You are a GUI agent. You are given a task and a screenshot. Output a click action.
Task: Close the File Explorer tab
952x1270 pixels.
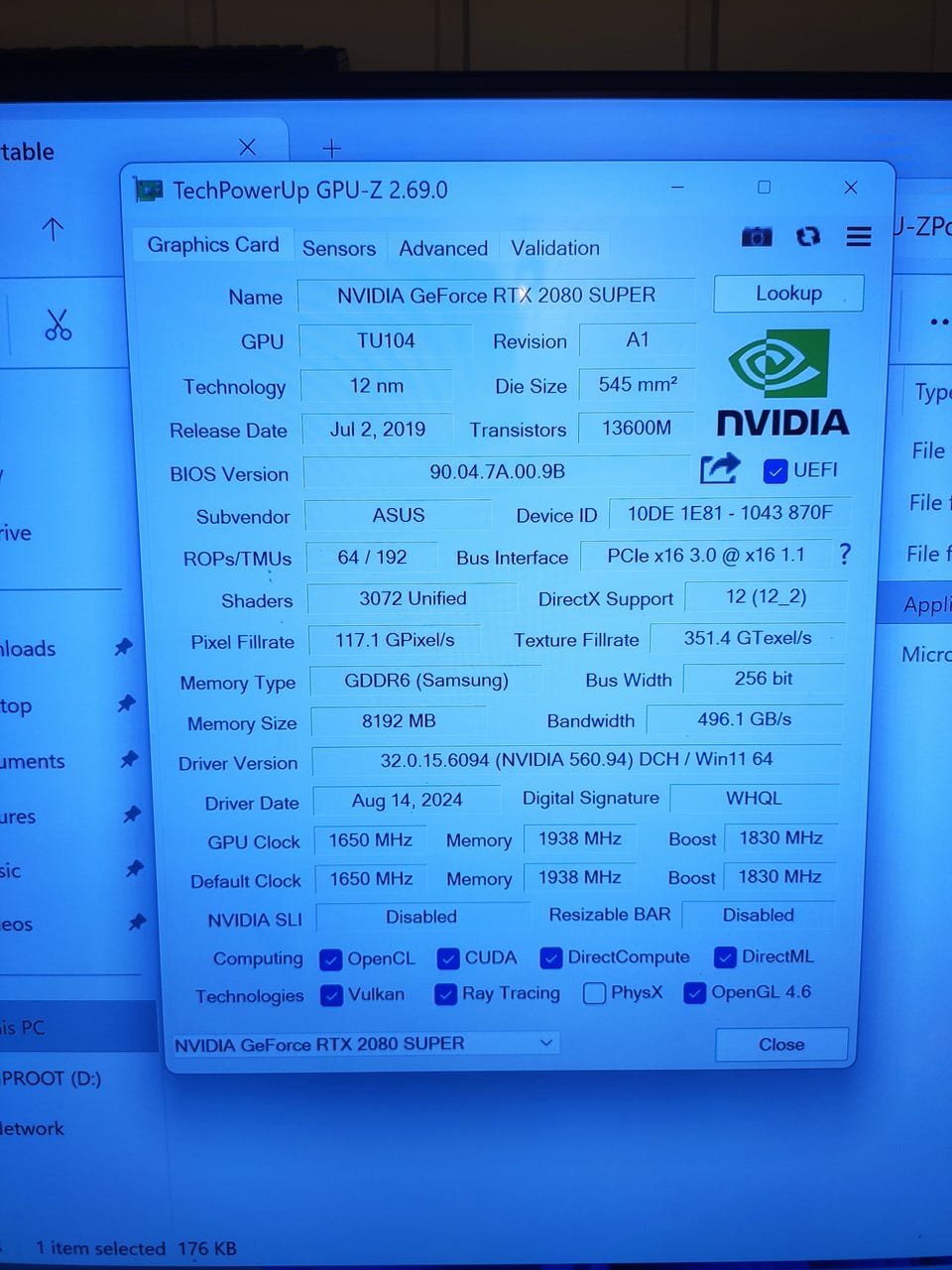(x=248, y=148)
